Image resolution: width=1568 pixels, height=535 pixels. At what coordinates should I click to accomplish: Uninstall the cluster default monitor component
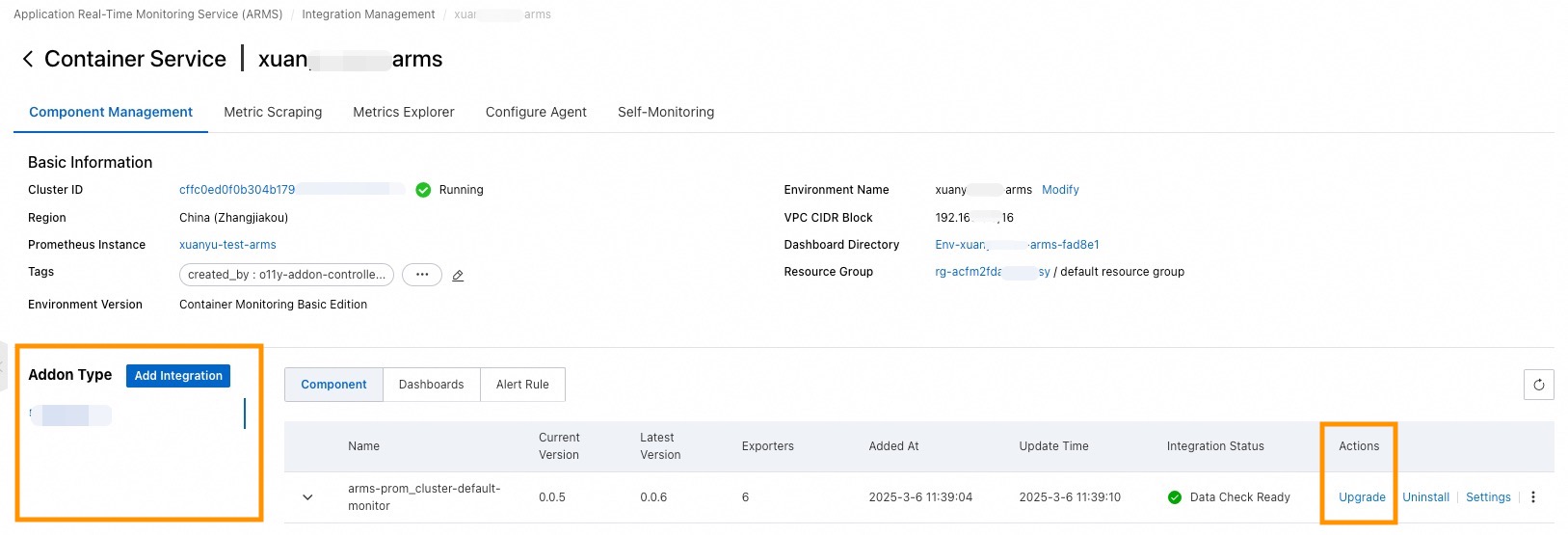tap(1425, 497)
